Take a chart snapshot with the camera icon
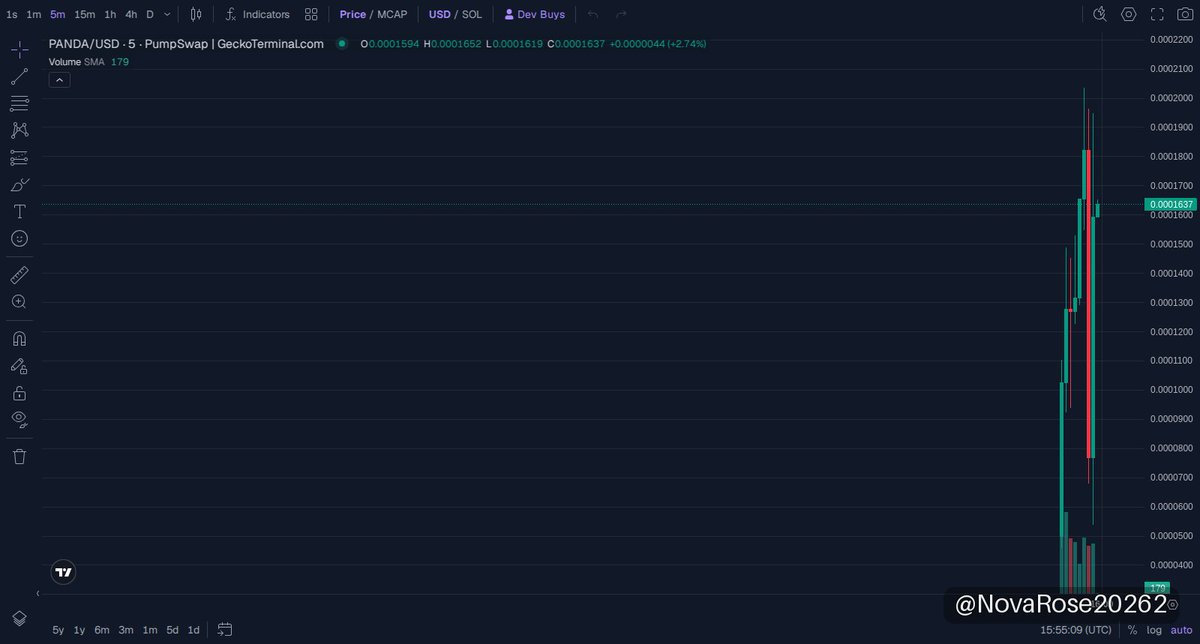The width and height of the screenshot is (1200, 644). coord(1184,14)
